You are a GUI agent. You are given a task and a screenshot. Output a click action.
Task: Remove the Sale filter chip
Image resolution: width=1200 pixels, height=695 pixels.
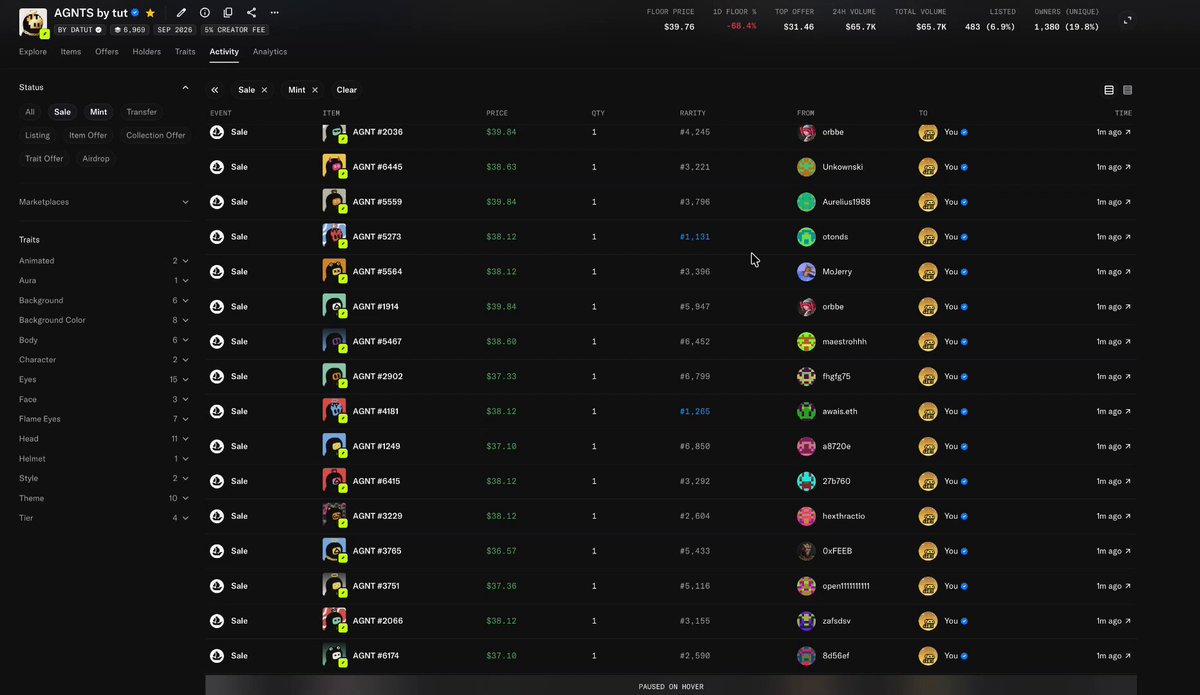[x=264, y=90]
